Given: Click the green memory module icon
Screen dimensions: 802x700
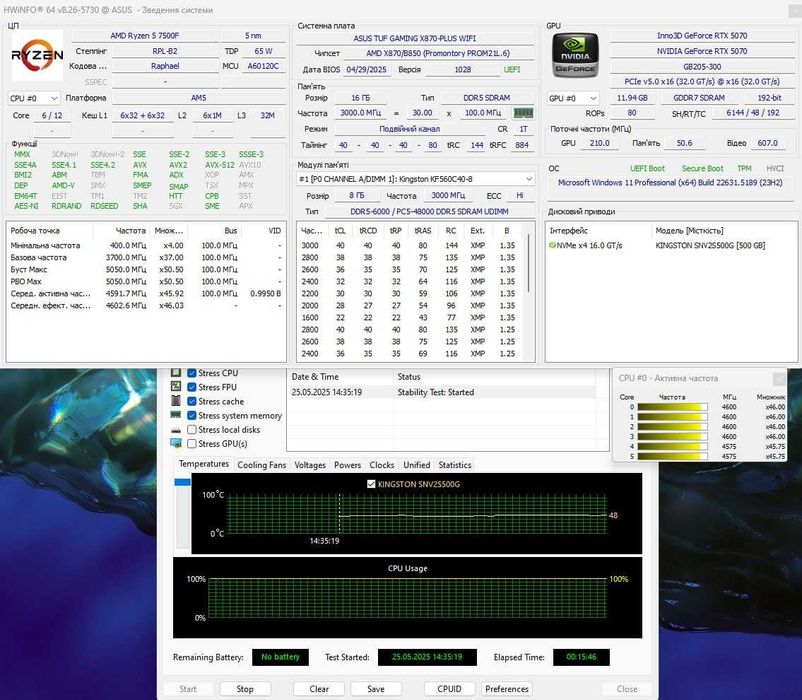Looking at the screenshot, I should 523,113.
